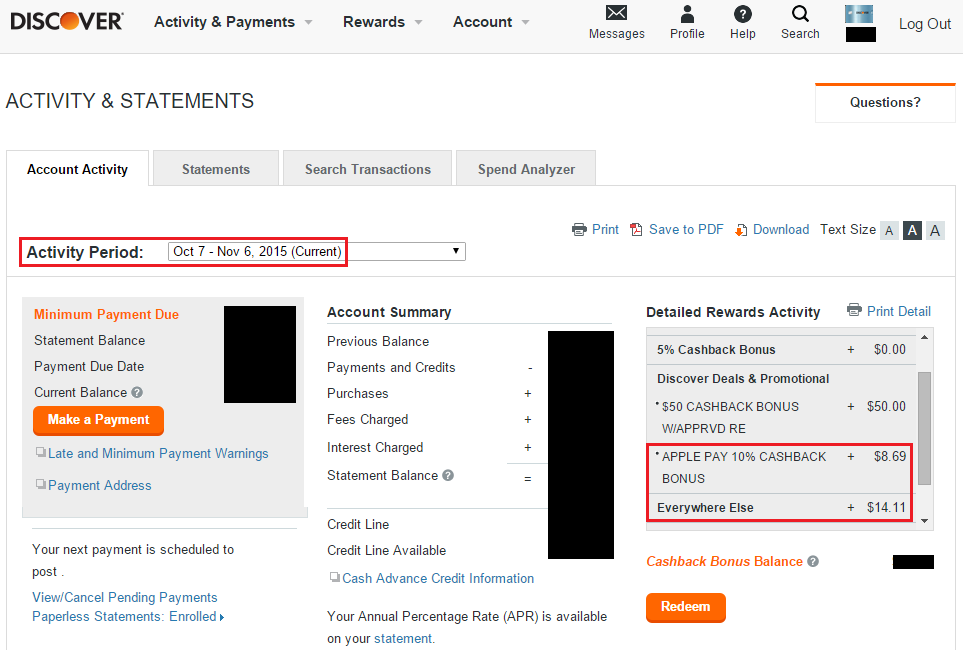Click the printer icon beside Print
Screen dimensions: 963x650
pos(579,230)
